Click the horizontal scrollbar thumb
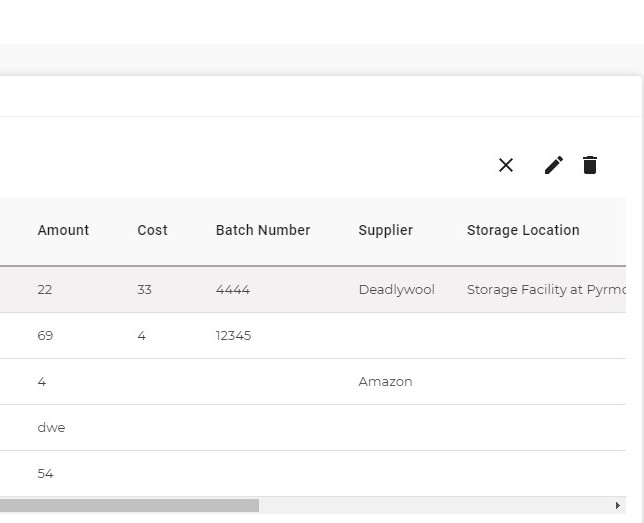Image resolution: width=644 pixels, height=523 pixels. [x=129, y=506]
